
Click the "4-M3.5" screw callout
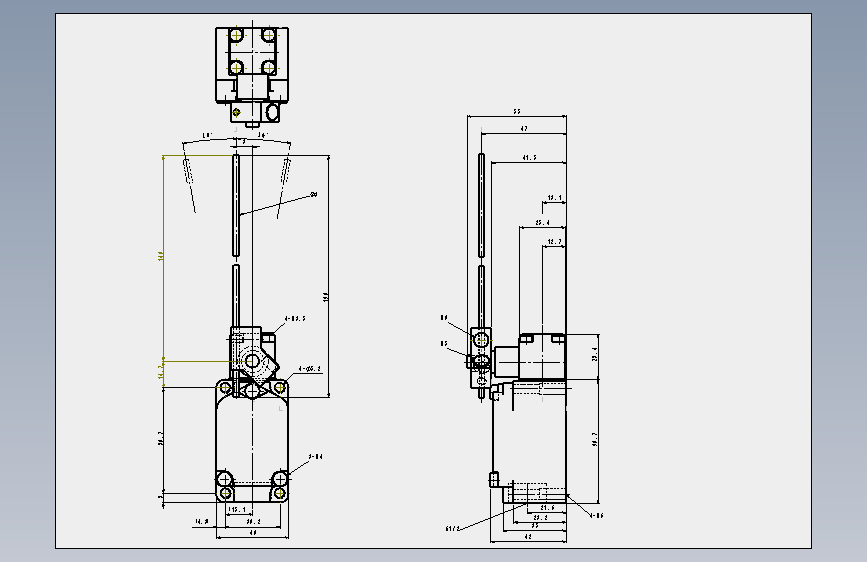[295, 319]
